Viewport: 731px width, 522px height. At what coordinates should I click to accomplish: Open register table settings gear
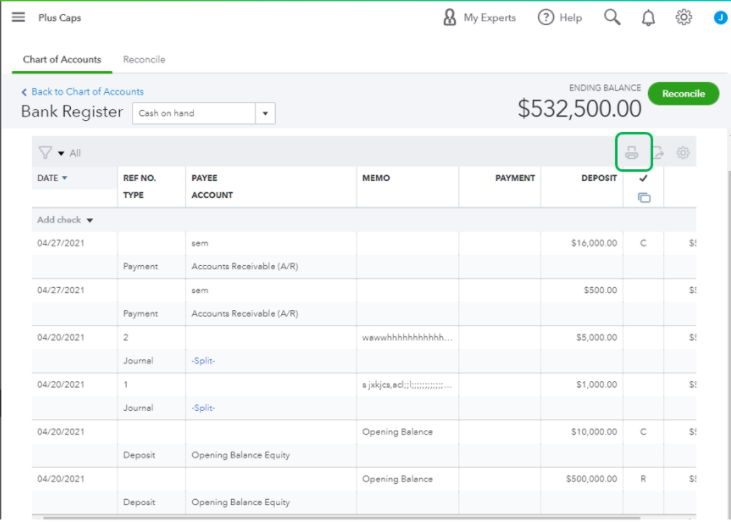point(684,153)
